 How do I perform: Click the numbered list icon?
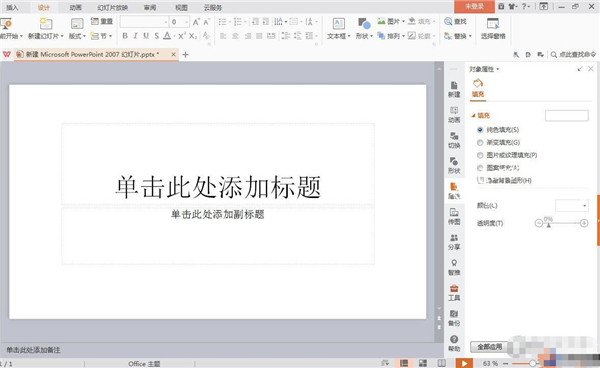coord(238,22)
